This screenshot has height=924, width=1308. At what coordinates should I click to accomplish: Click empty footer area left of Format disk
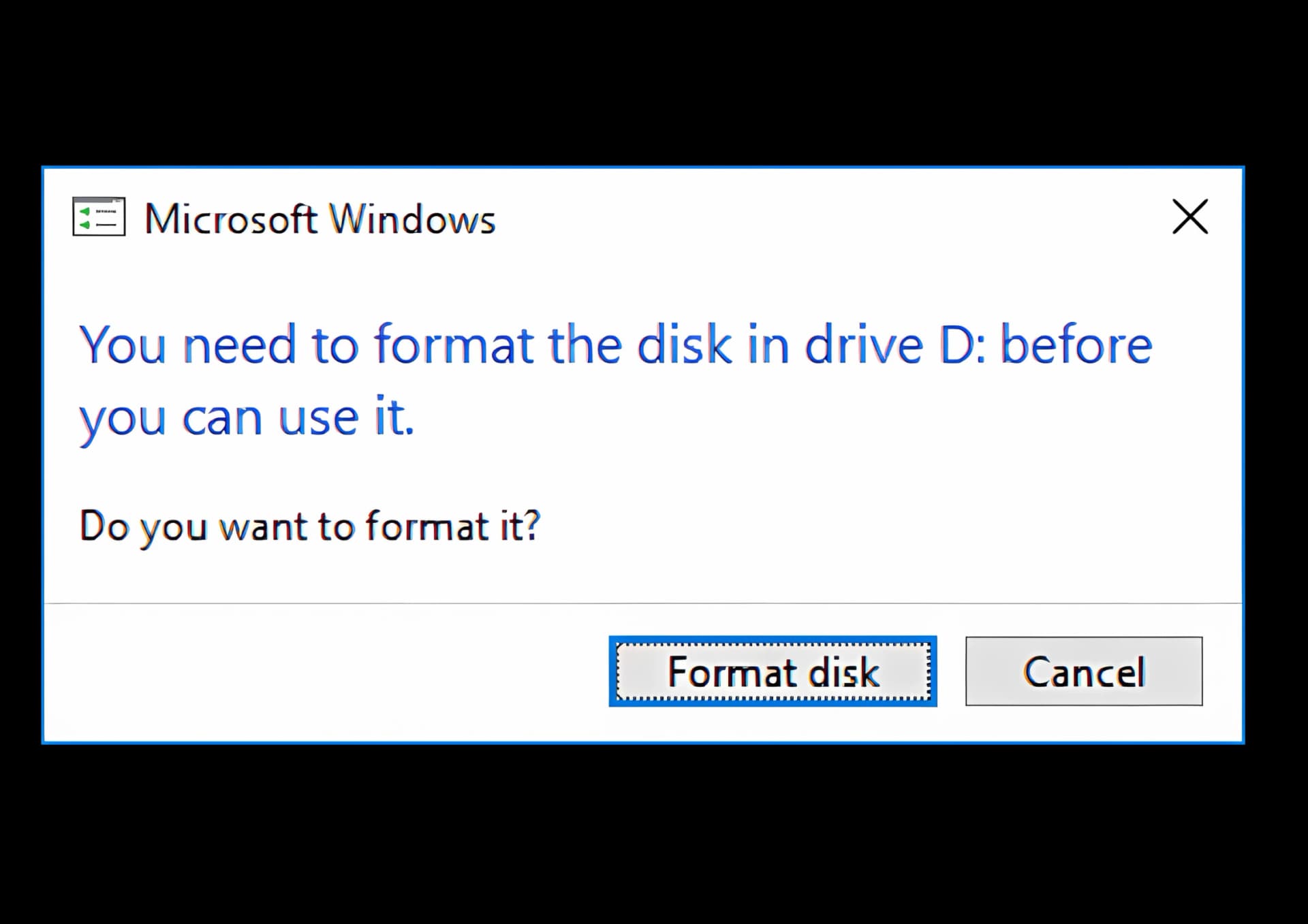click(327, 671)
